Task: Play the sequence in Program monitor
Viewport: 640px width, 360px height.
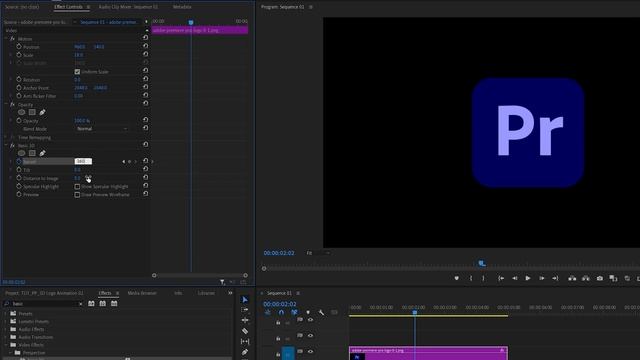Action: pos(528,278)
